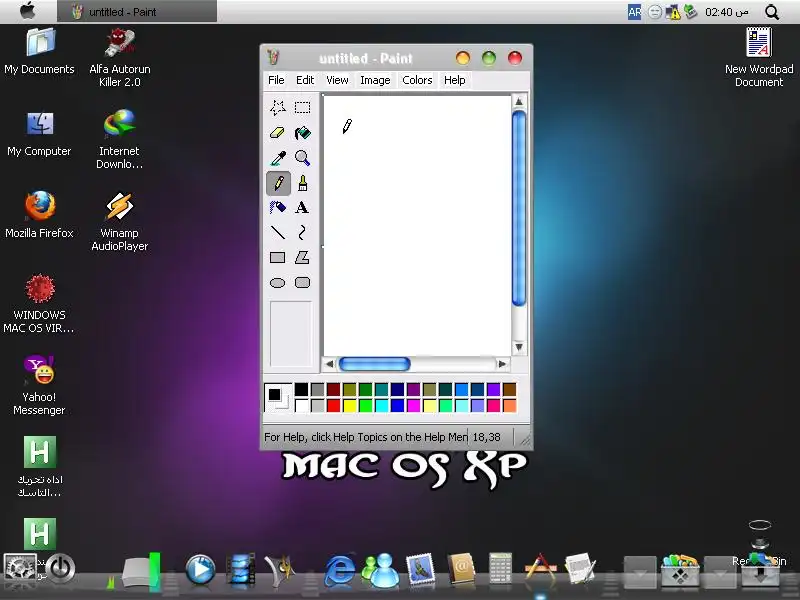Choose the Eraser tool
This screenshot has width=800, height=600.
278,133
